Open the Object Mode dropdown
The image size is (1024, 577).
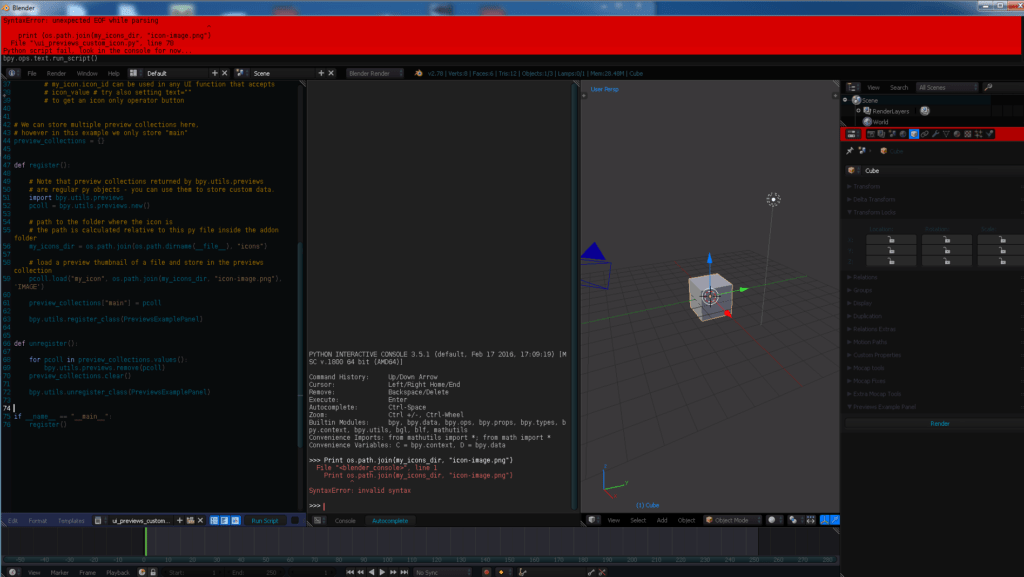(732, 520)
